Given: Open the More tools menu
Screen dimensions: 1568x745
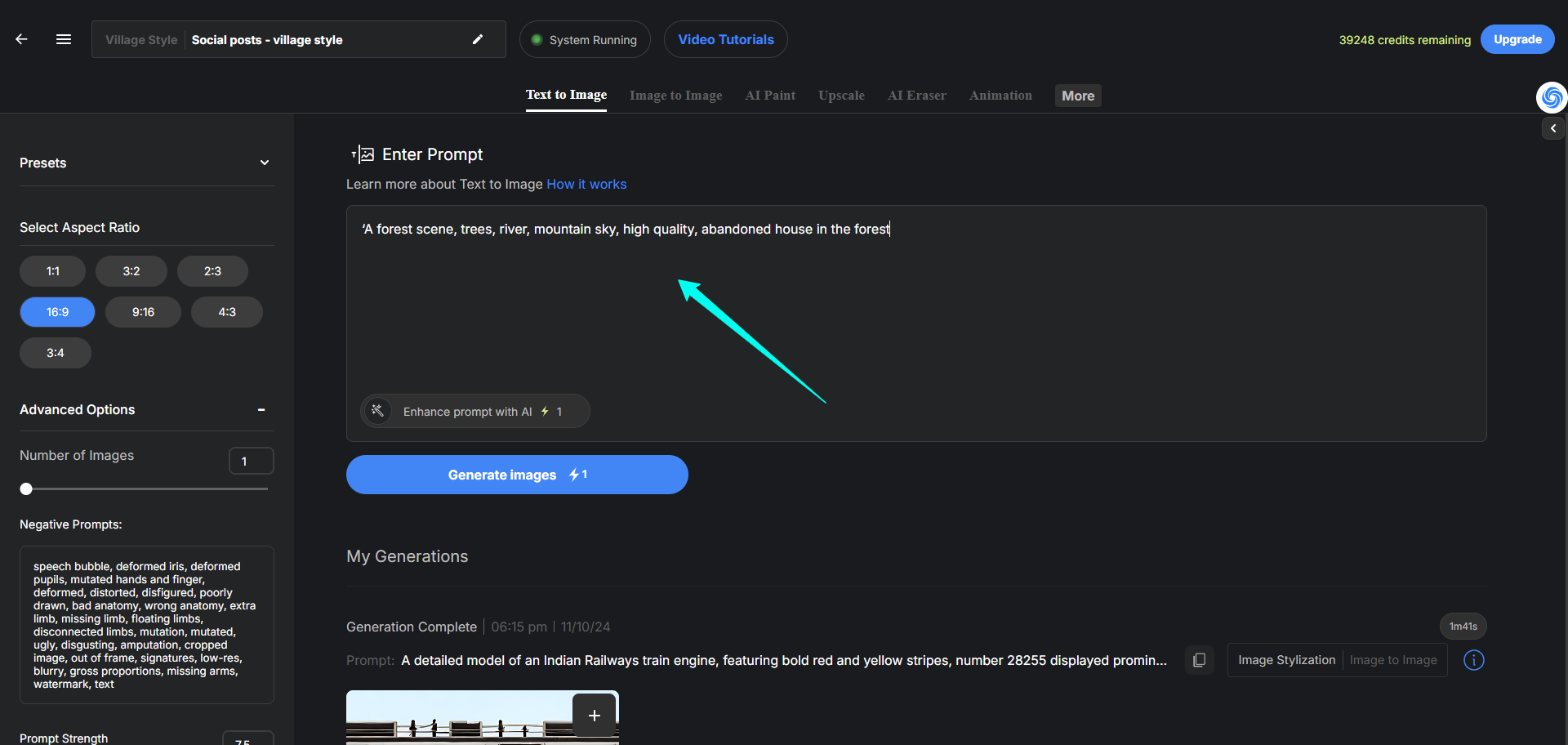Looking at the screenshot, I should pyautogui.click(x=1078, y=96).
